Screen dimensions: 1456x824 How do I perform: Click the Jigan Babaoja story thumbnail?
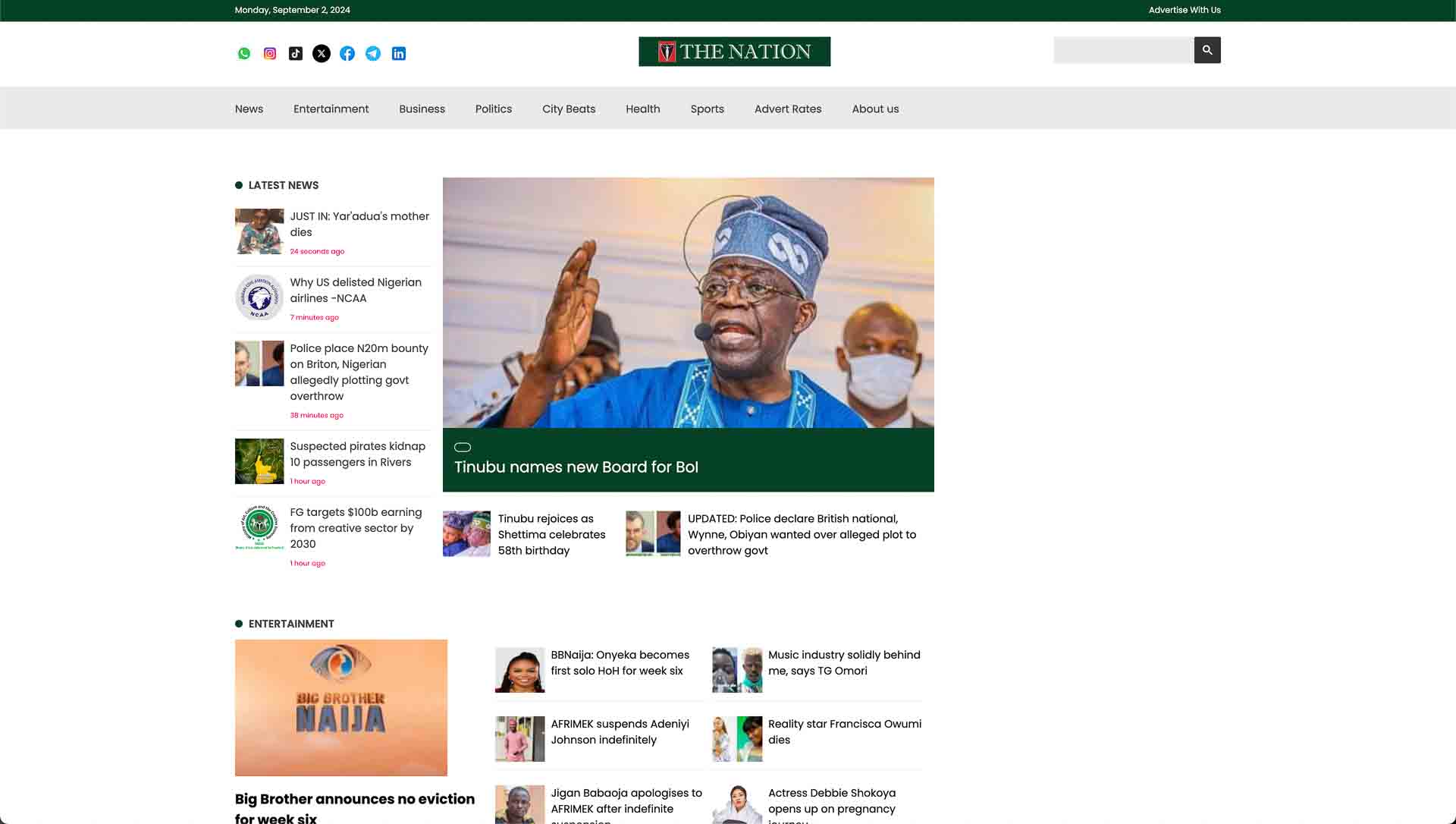click(x=519, y=804)
